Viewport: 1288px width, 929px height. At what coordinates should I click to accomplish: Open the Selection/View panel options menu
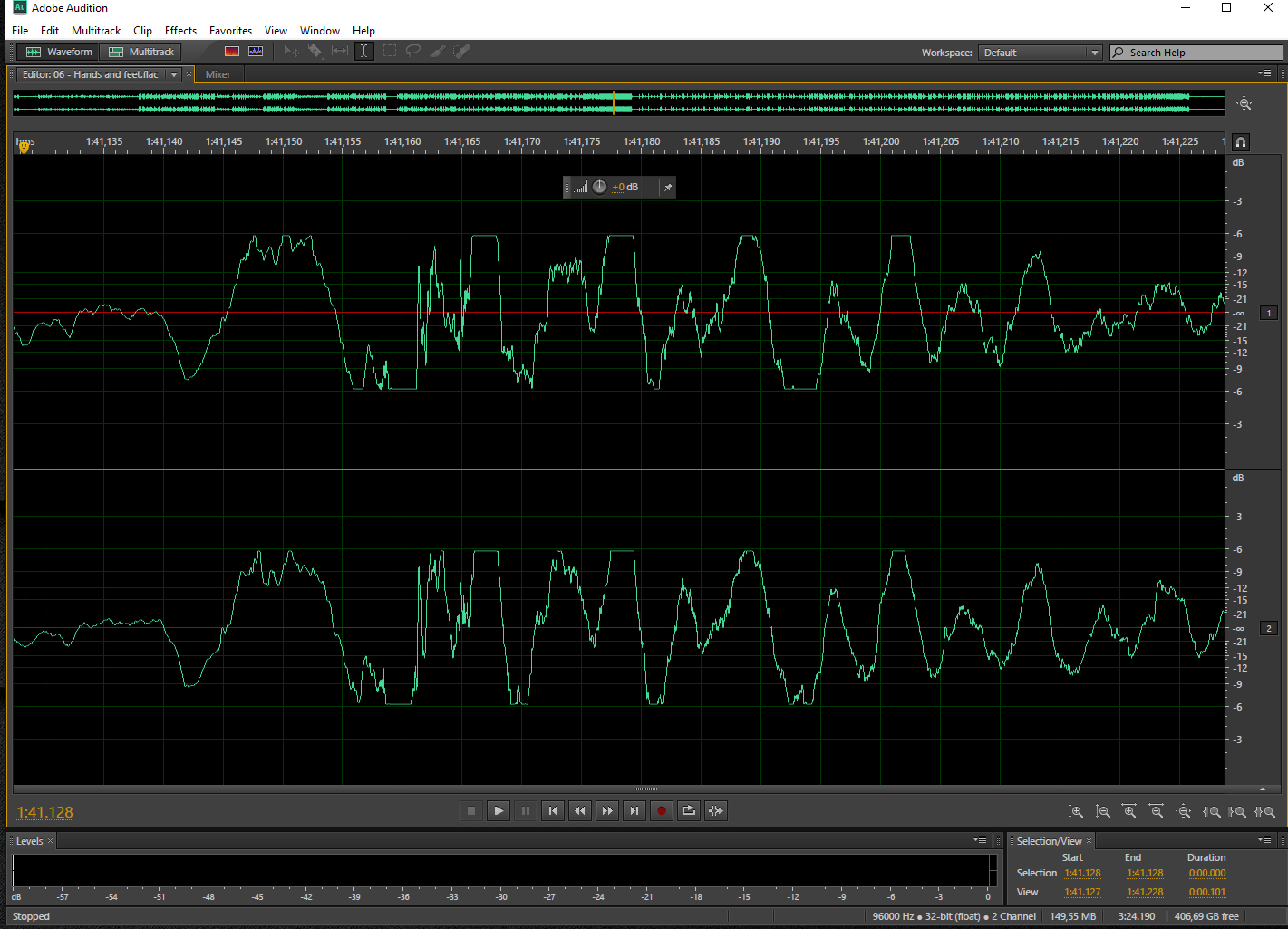click(x=1264, y=840)
